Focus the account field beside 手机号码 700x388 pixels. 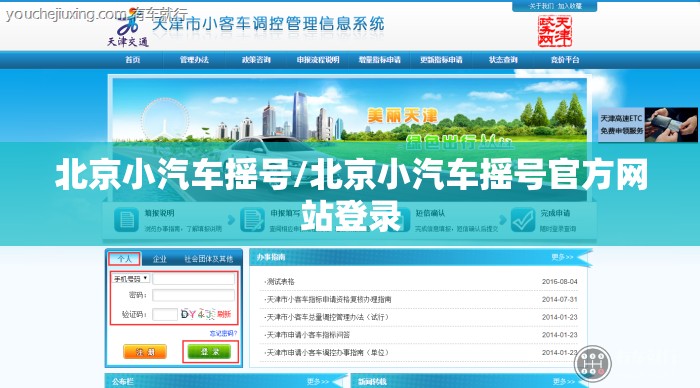coord(193,279)
